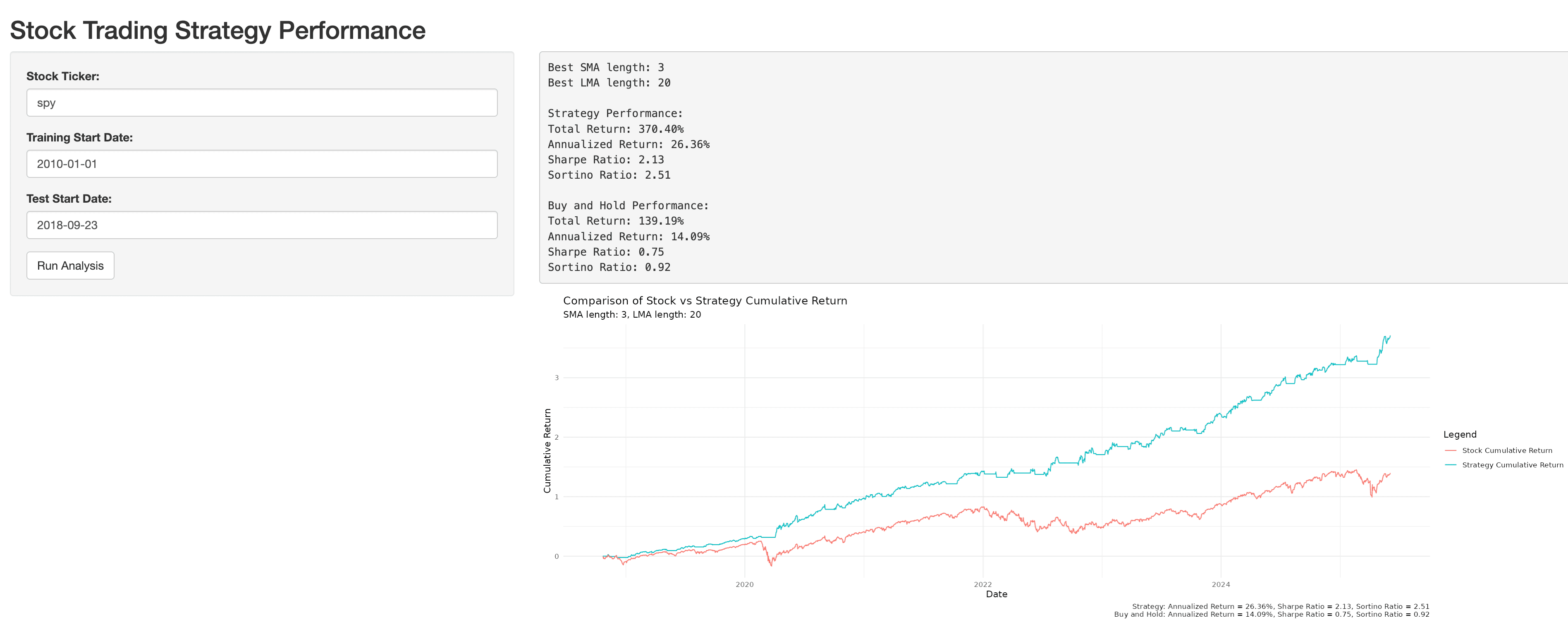
Task: Click the 'Stock Cumulative Return' legend entry
Action: pos(1507,450)
